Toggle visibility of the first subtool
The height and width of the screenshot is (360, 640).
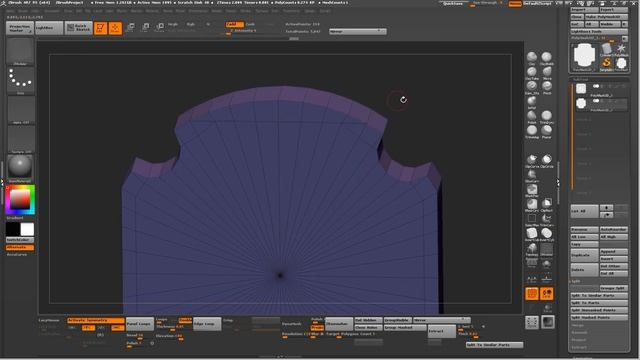[x=596, y=86]
